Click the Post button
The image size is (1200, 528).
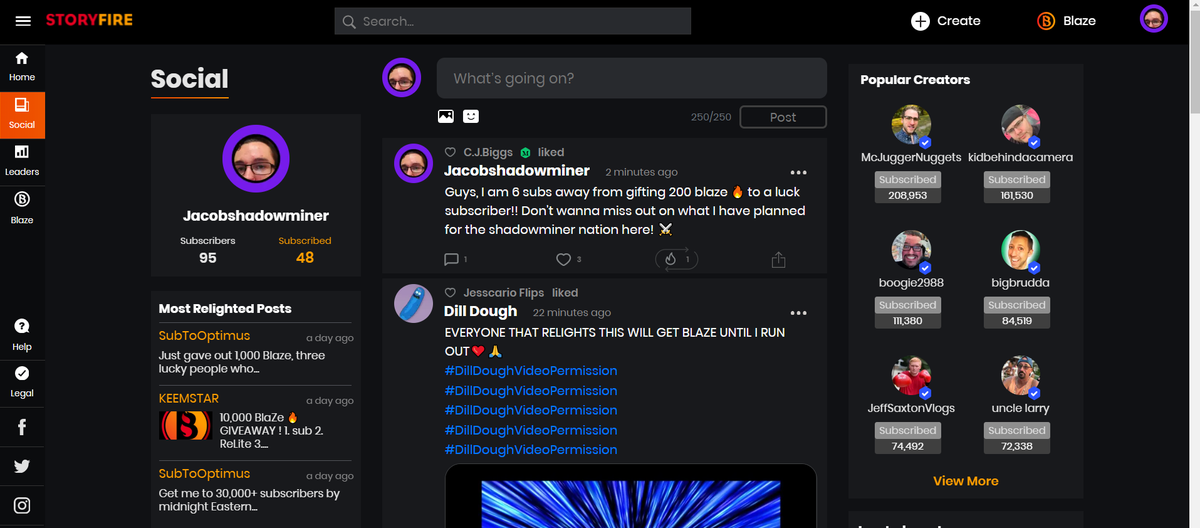point(783,117)
